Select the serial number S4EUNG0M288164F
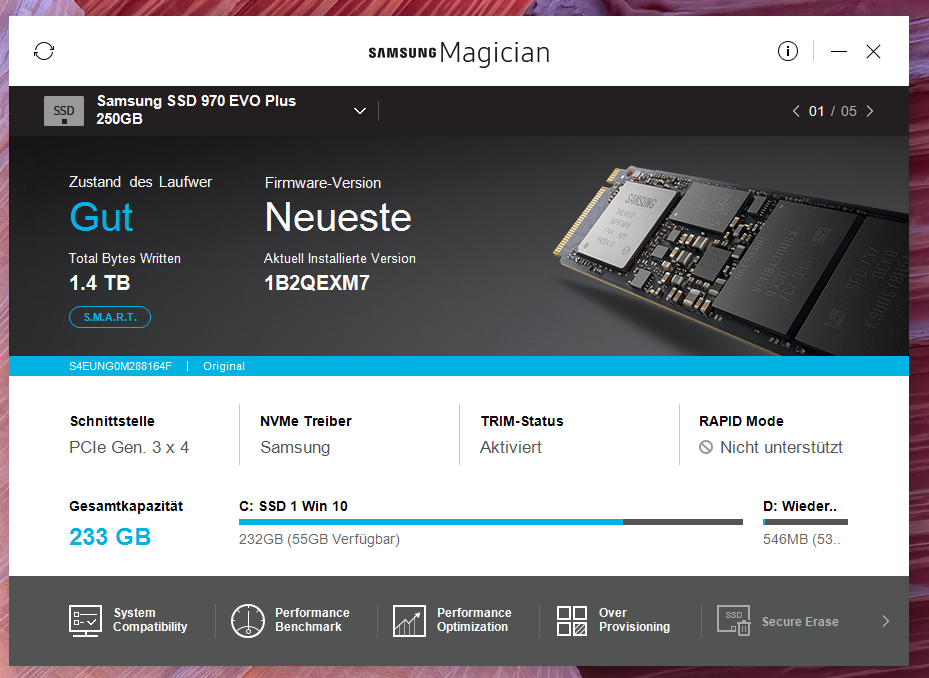 120,366
